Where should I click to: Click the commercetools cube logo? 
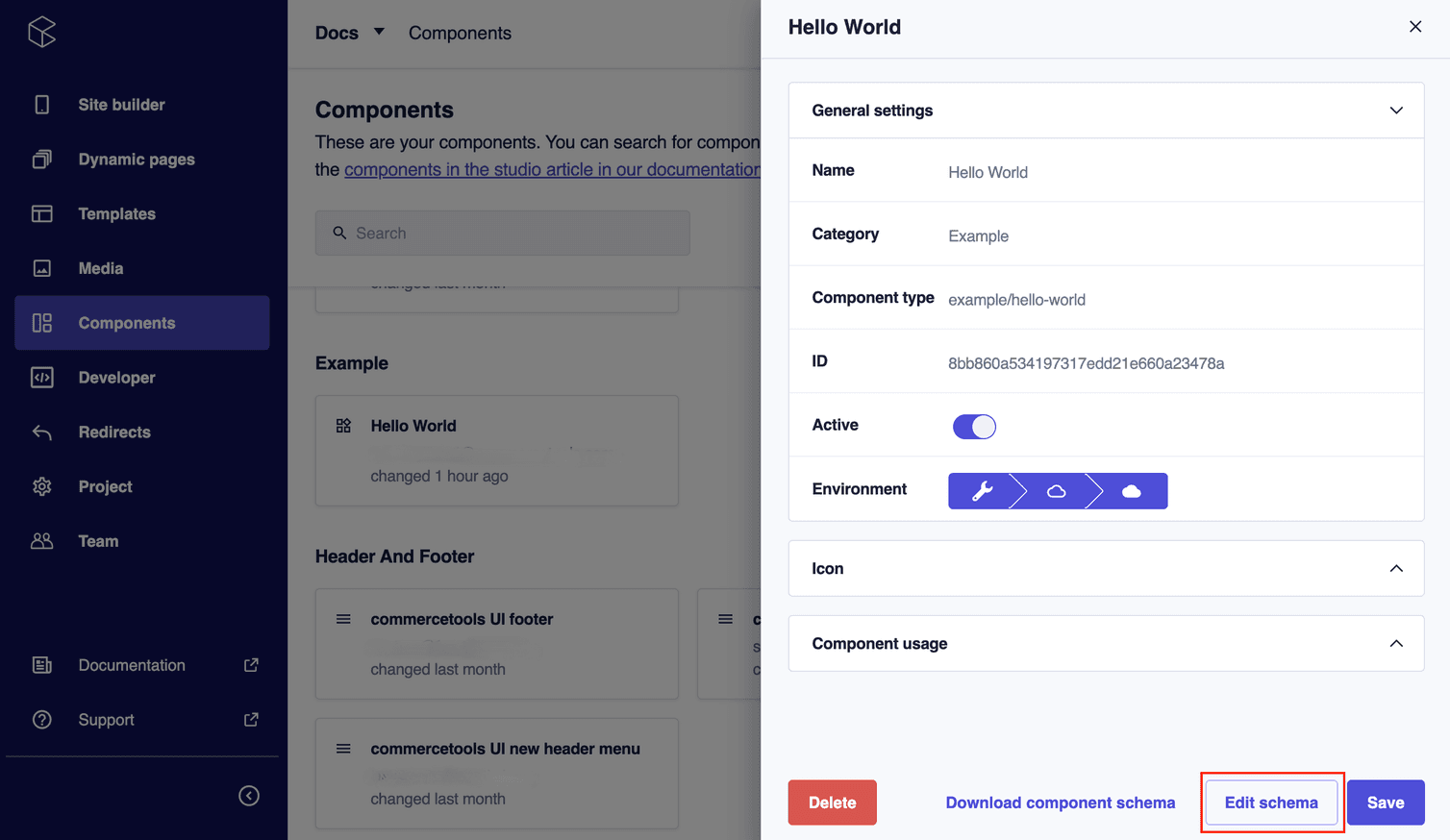coord(42,32)
